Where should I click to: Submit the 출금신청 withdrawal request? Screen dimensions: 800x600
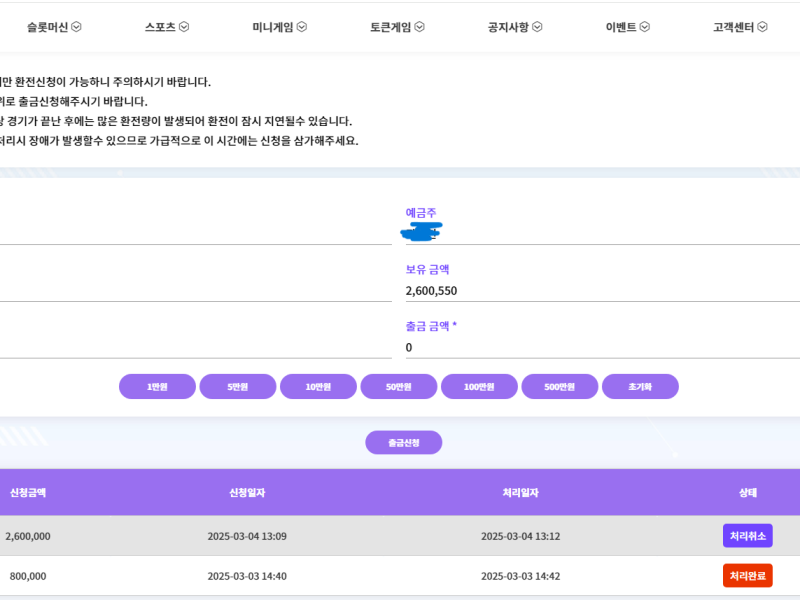(x=403, y=442)
